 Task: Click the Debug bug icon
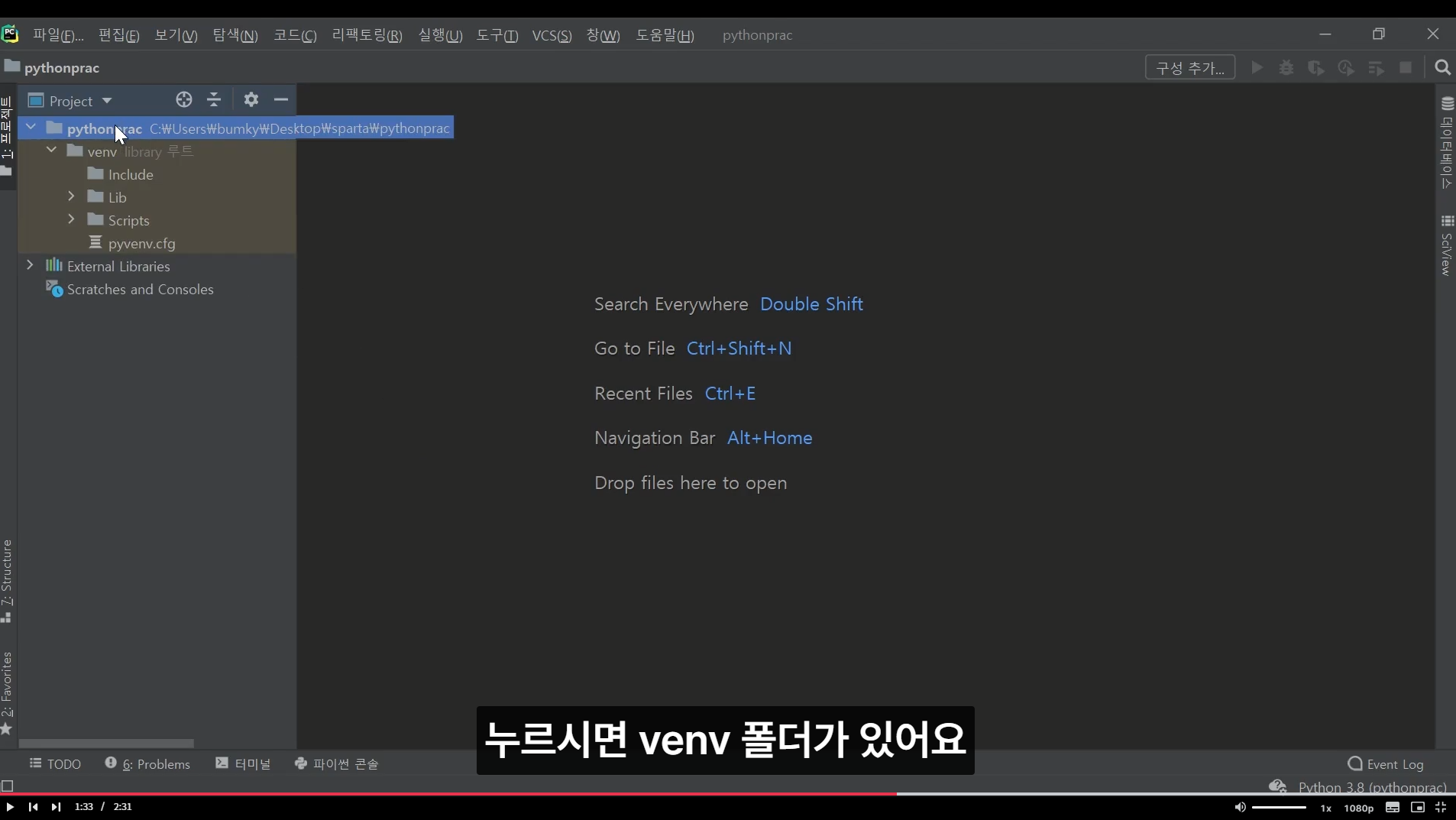click(1286, 67)
